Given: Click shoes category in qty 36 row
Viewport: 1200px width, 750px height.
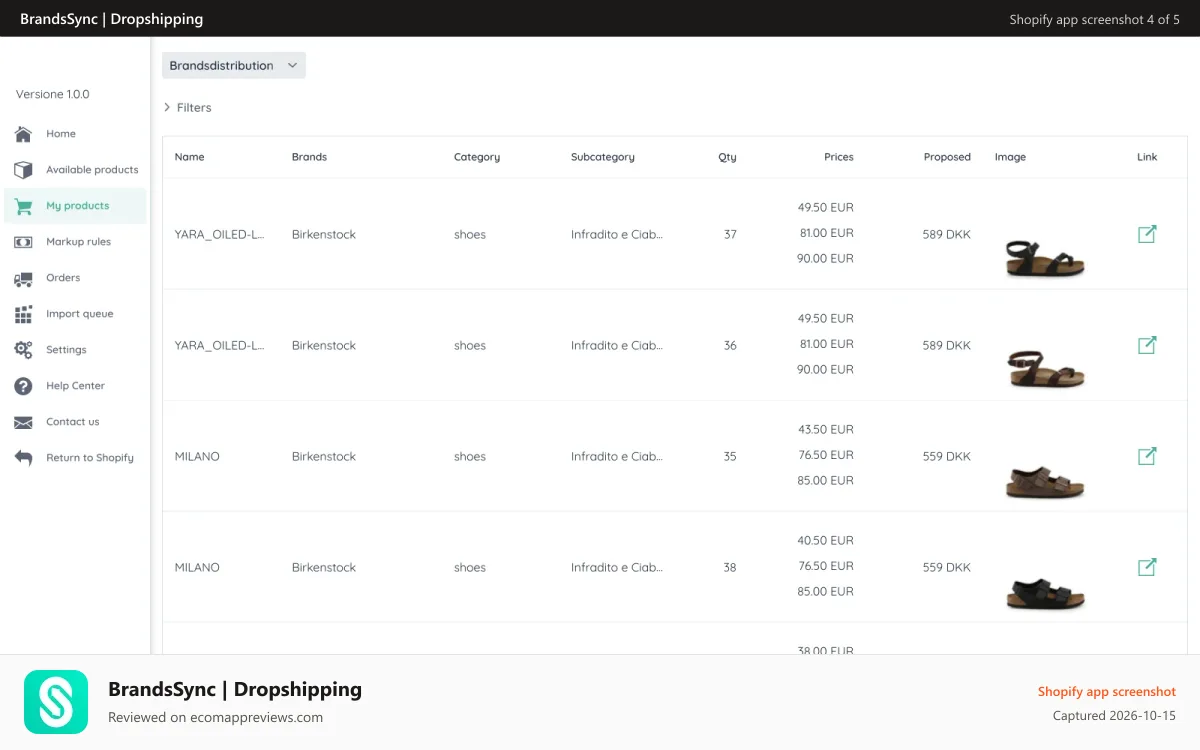Looking at the screenshot, I should 470,345.
